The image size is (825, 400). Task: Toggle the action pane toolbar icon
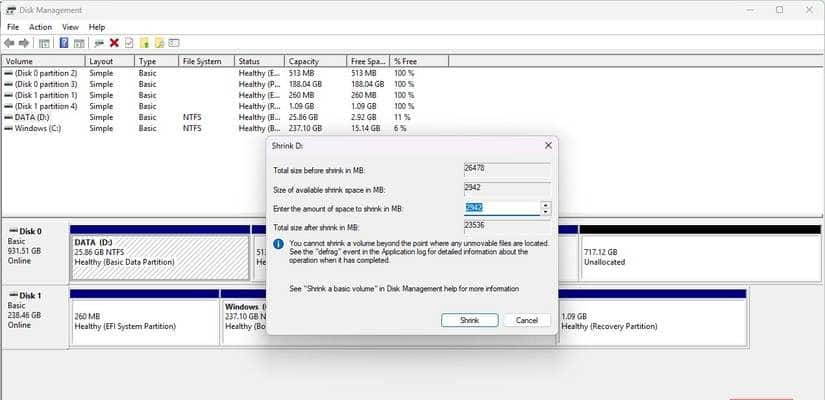tap(79, 43)
